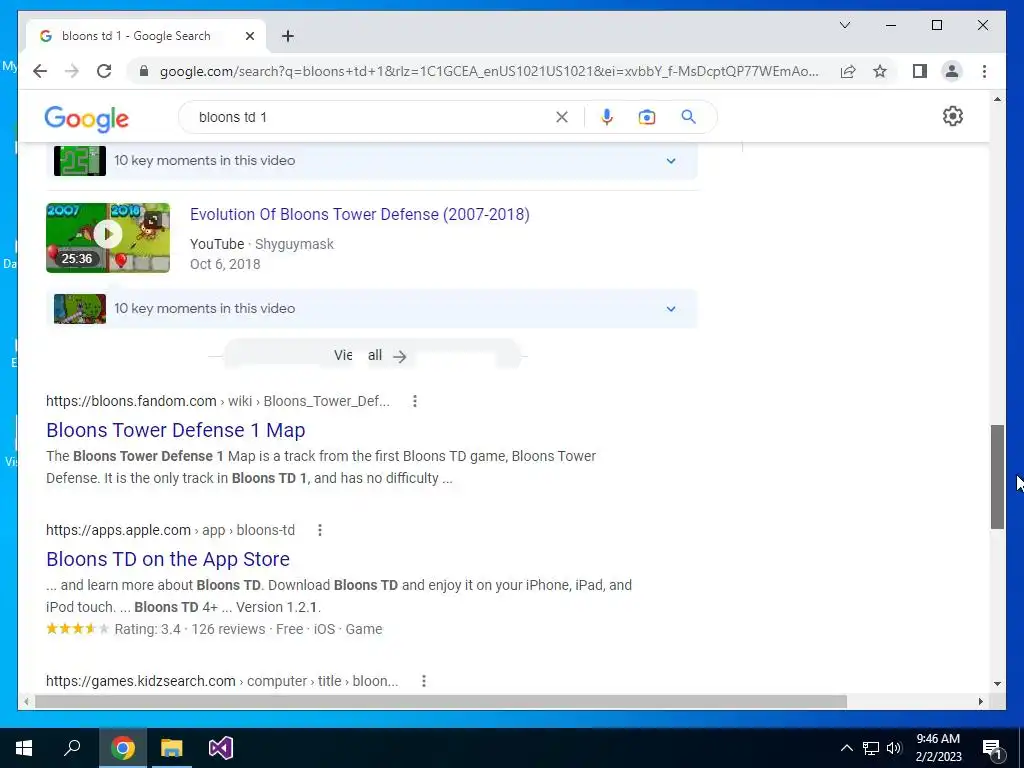Open the thumbnail in the first key moments row
The height and width of the screenshot is (768, 1024).
pyautogui.click(x=80, y=161)
